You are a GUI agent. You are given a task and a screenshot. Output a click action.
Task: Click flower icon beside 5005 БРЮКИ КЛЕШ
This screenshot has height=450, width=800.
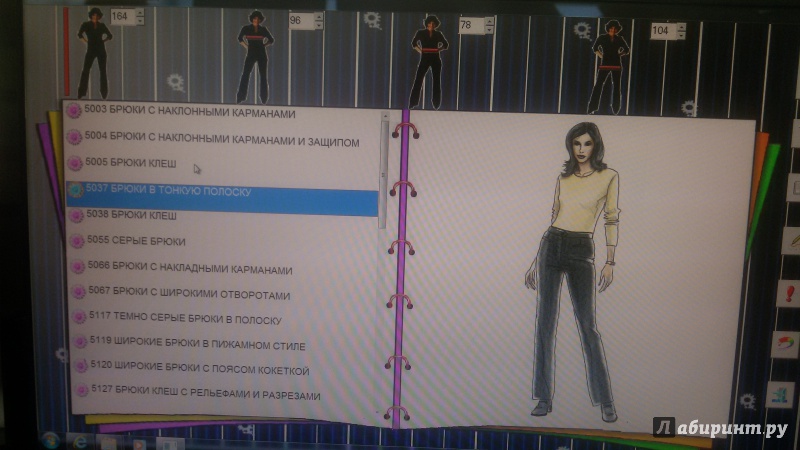pyautogui.click(x=75, y=163)
